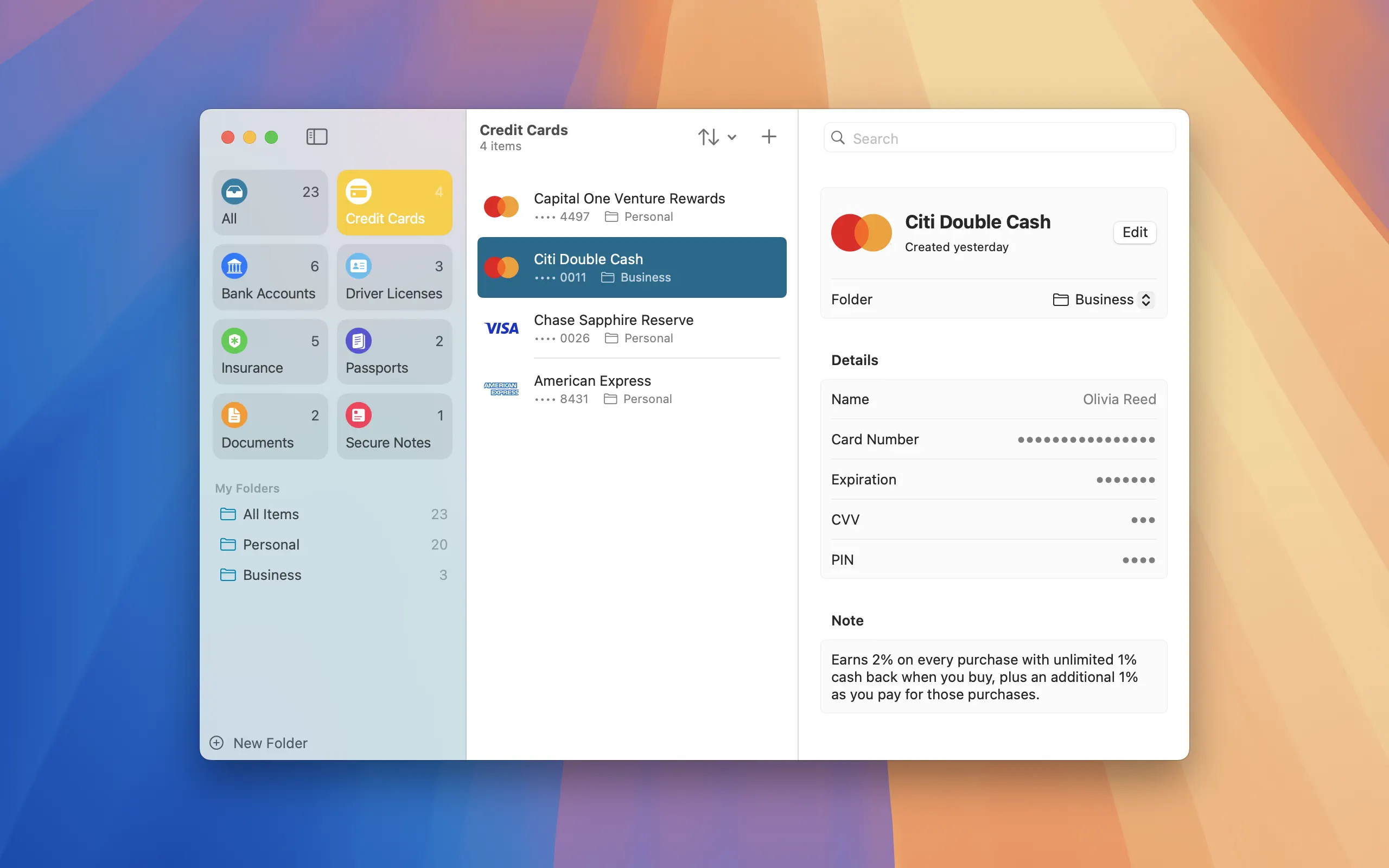Viewport: 1389px width, 868px height.
Task: Open the Driver Licenses category
Action: 394,278
